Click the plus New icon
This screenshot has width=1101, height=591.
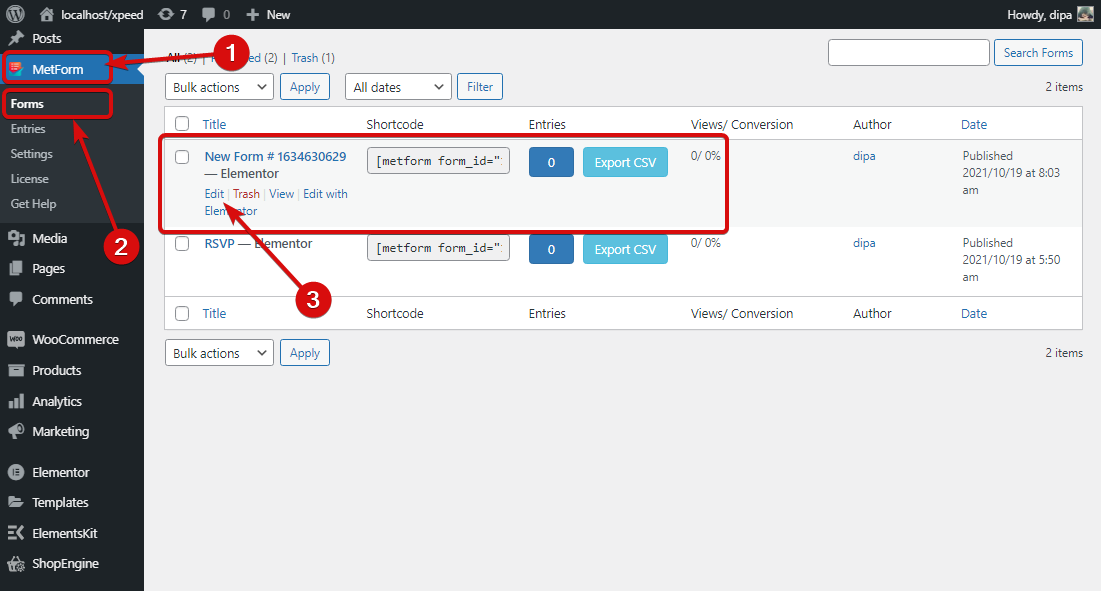tap(253, 14)
